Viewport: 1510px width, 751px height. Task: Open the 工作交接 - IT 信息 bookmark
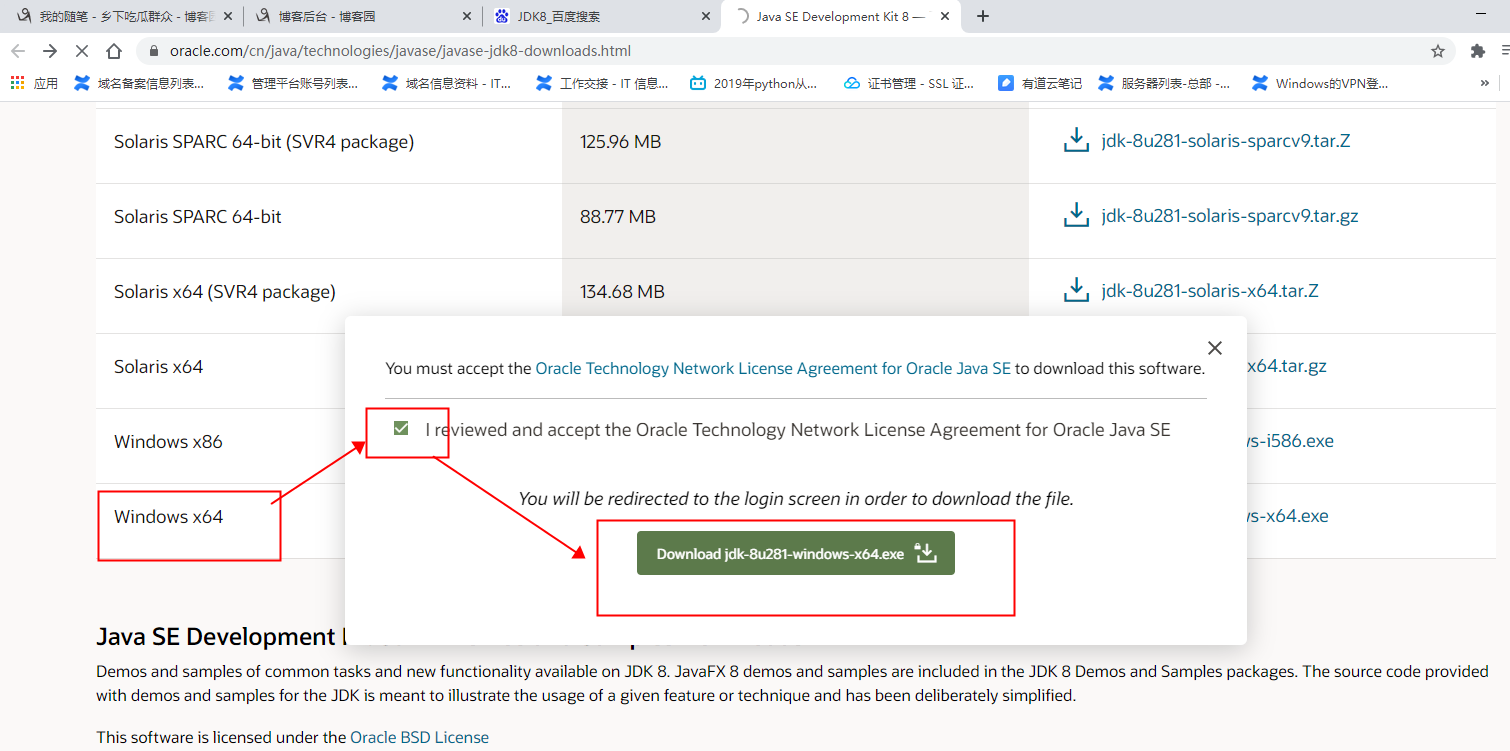tap(602, 84)
